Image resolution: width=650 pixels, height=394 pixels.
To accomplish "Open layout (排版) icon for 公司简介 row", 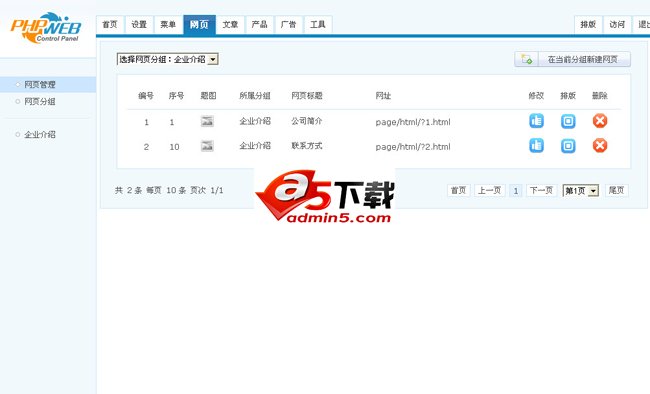I will [568, 121].
